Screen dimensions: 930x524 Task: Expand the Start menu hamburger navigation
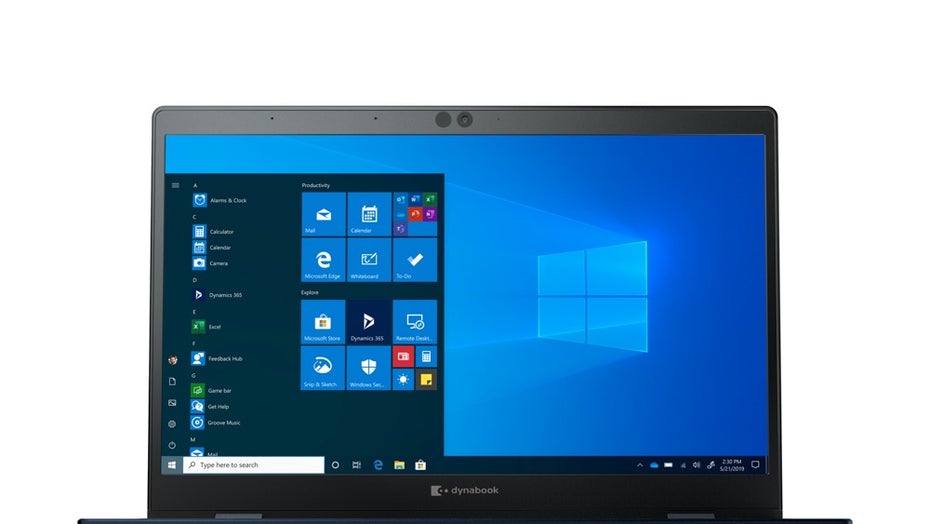pos(175,185)
